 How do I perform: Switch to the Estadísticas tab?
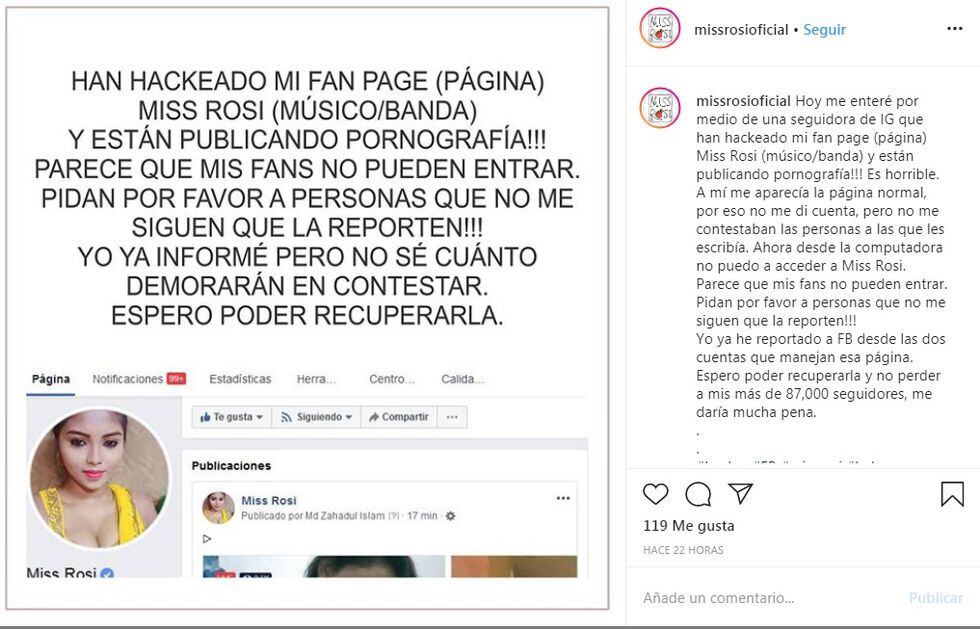[240, 379]
